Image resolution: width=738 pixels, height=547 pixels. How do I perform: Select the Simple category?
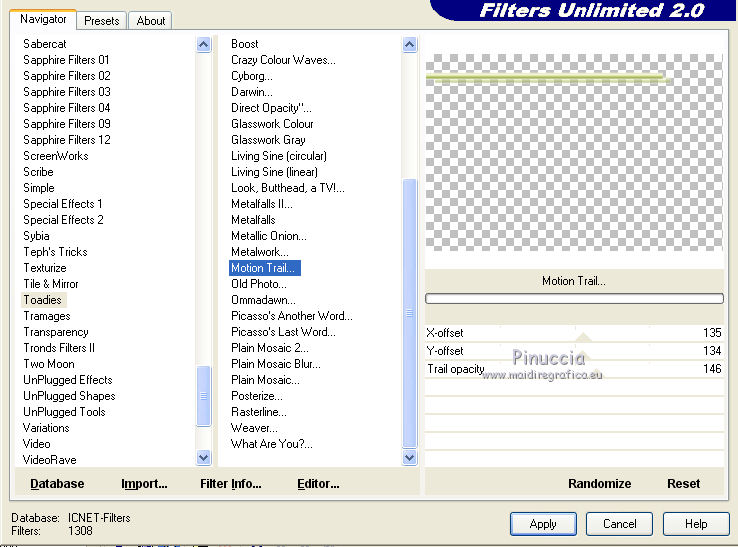click(39, 188)
